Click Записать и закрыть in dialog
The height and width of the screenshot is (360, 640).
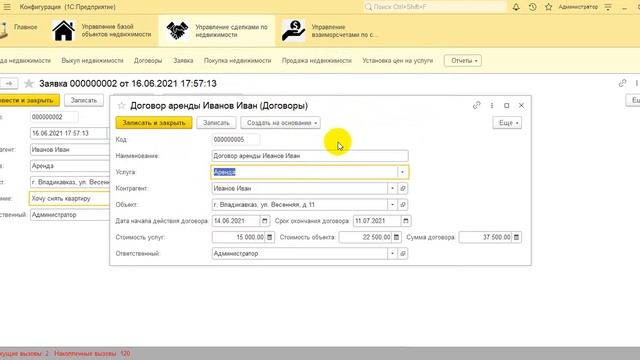[x=154, y=123]
